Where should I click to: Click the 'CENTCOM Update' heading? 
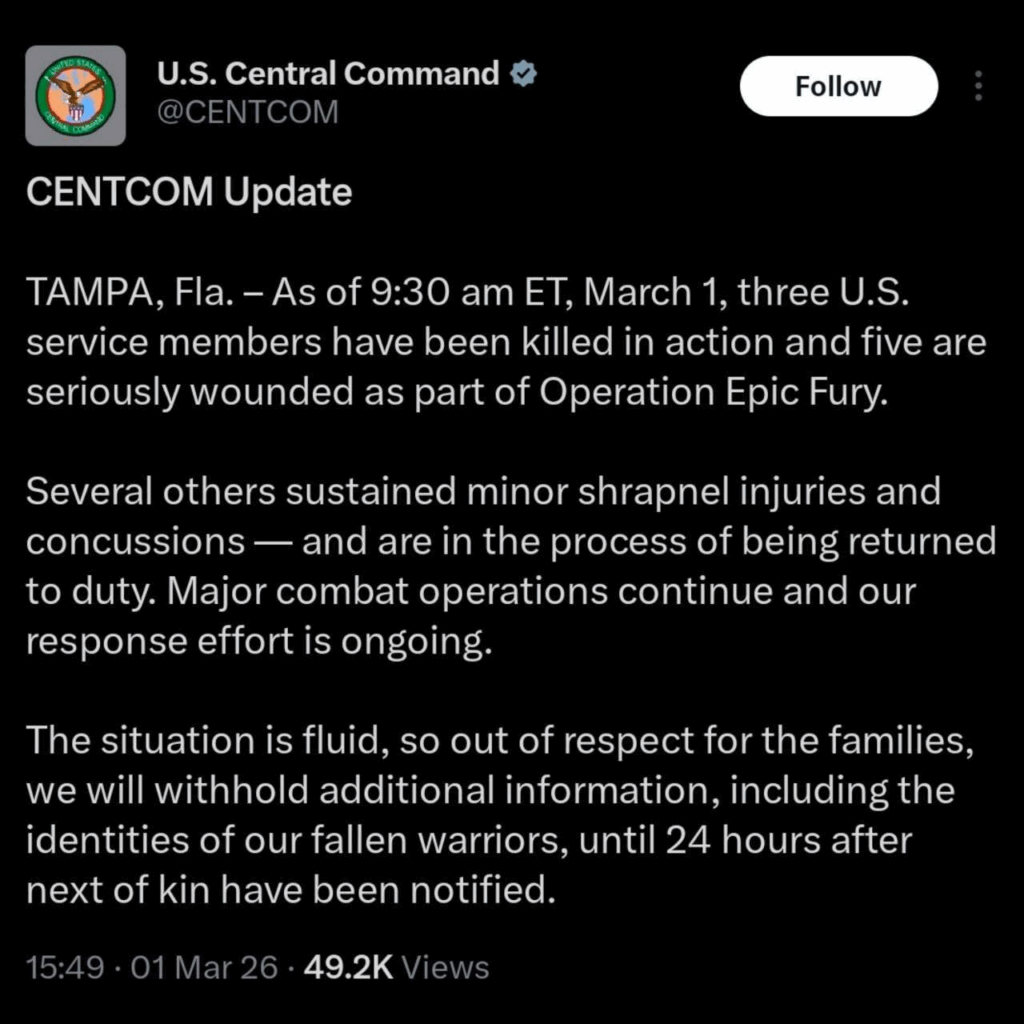pyautogui.click(x=189, y=191)
